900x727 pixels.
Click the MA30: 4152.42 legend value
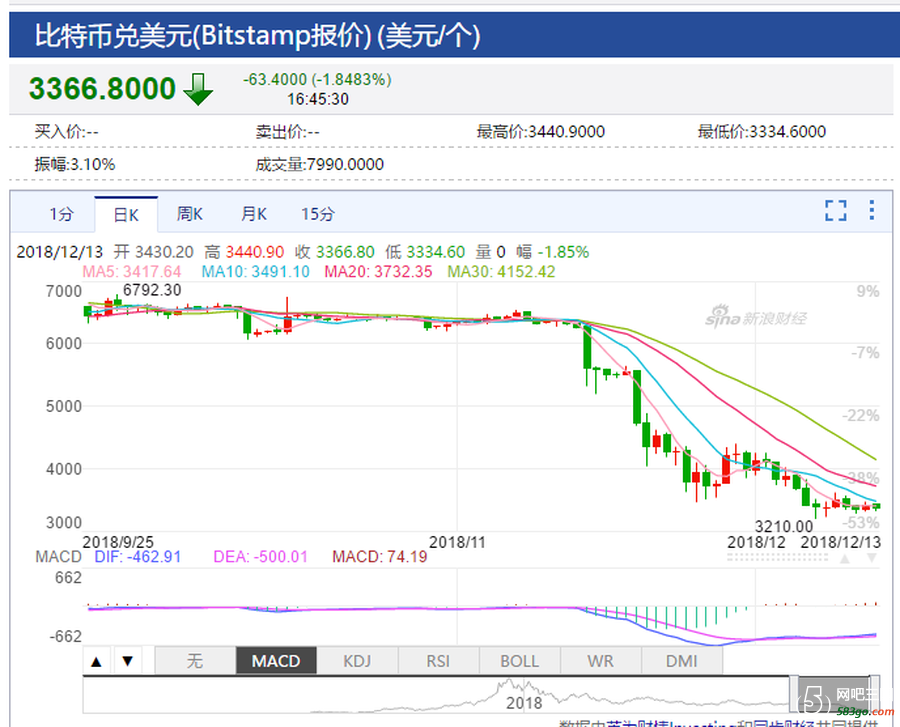501,271
